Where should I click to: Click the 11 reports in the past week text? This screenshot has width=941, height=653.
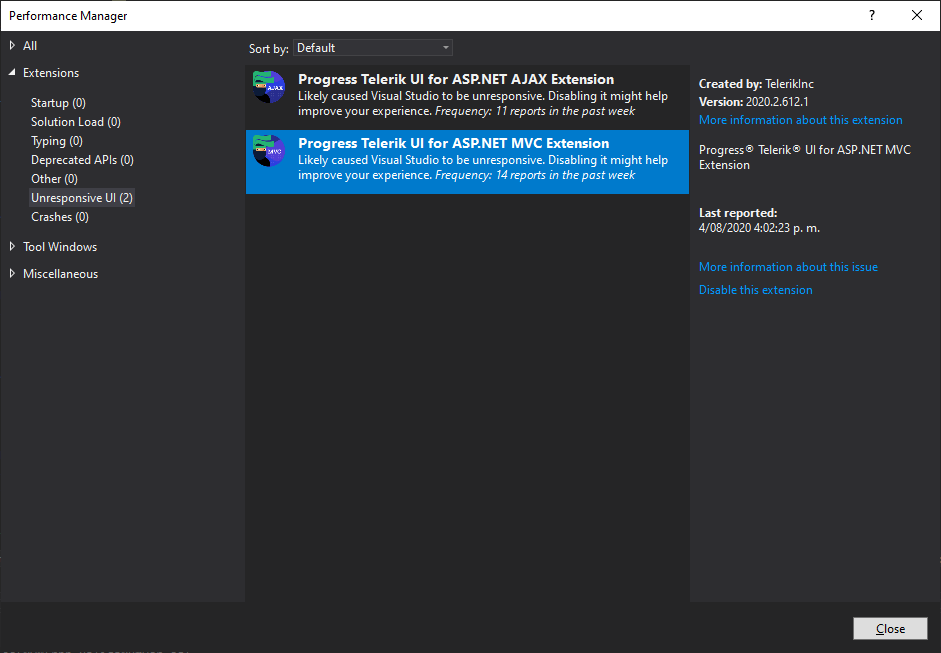tap(565, 111)
